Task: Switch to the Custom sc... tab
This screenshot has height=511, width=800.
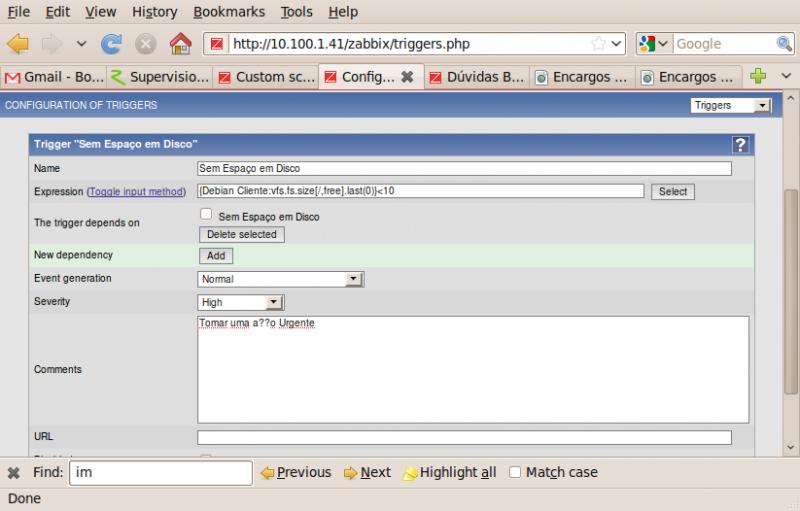Action: coord(265,77)
